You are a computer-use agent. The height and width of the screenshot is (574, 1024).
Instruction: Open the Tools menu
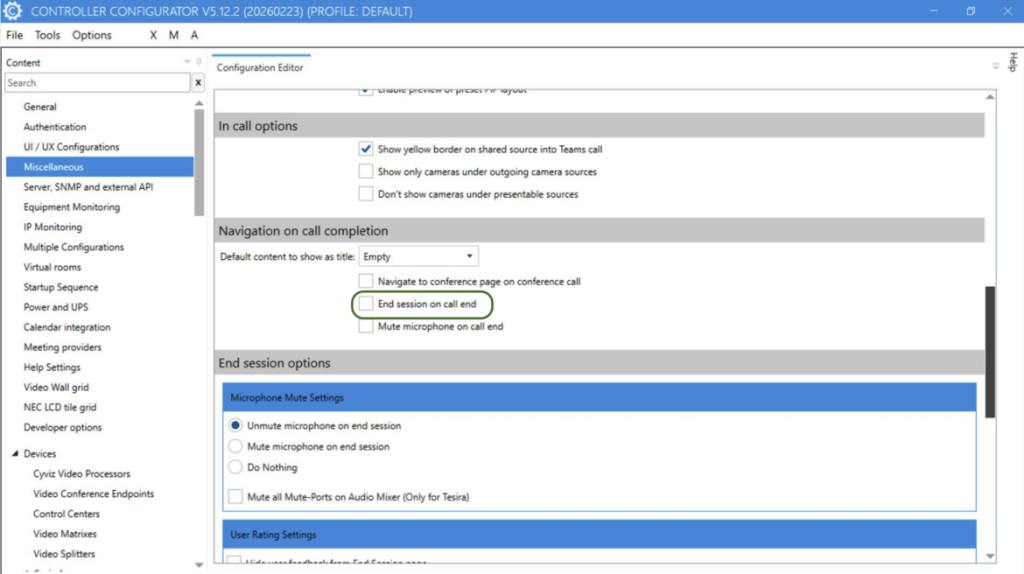click(x=48, y=35)
